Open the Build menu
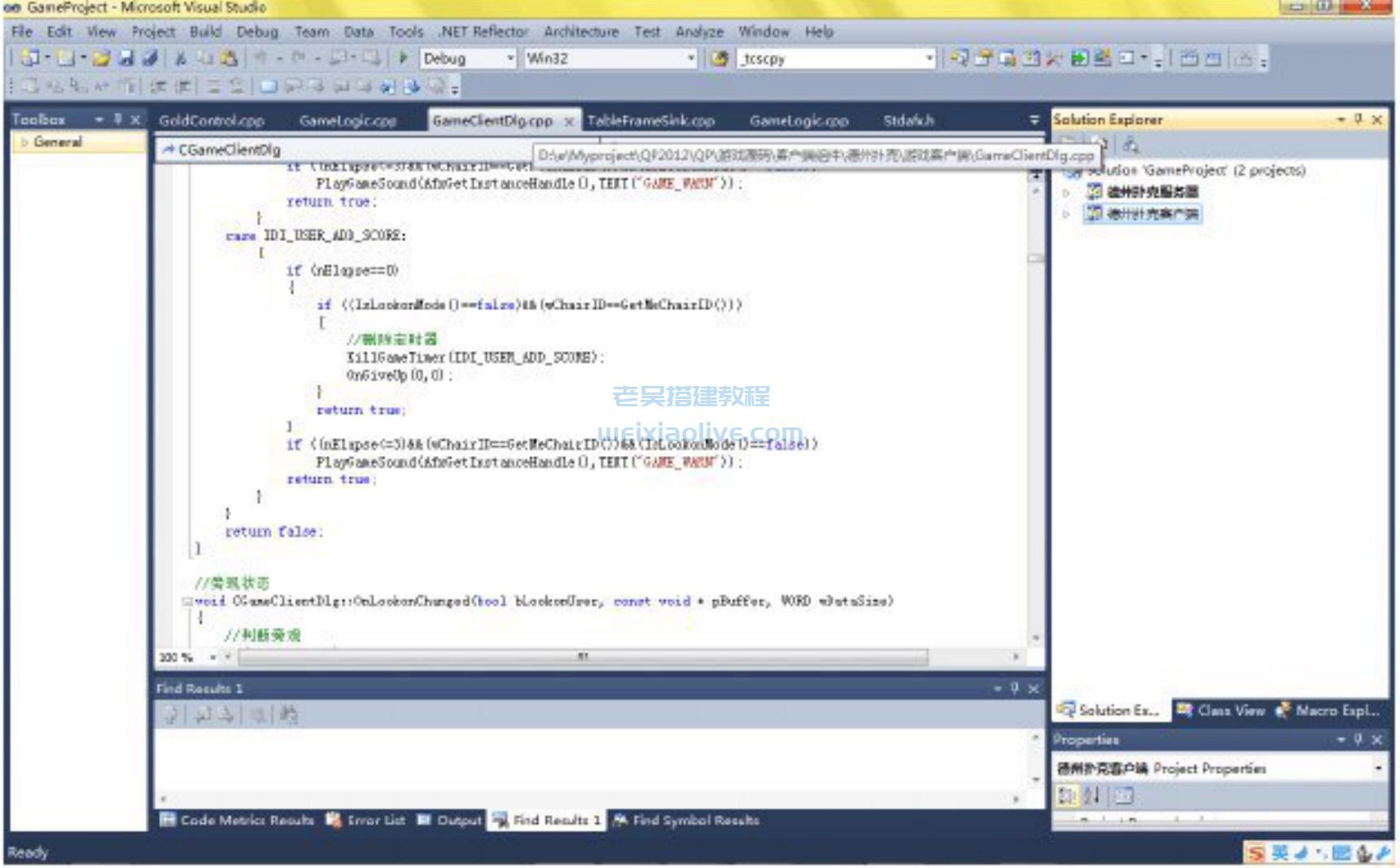 coord(205,32)
